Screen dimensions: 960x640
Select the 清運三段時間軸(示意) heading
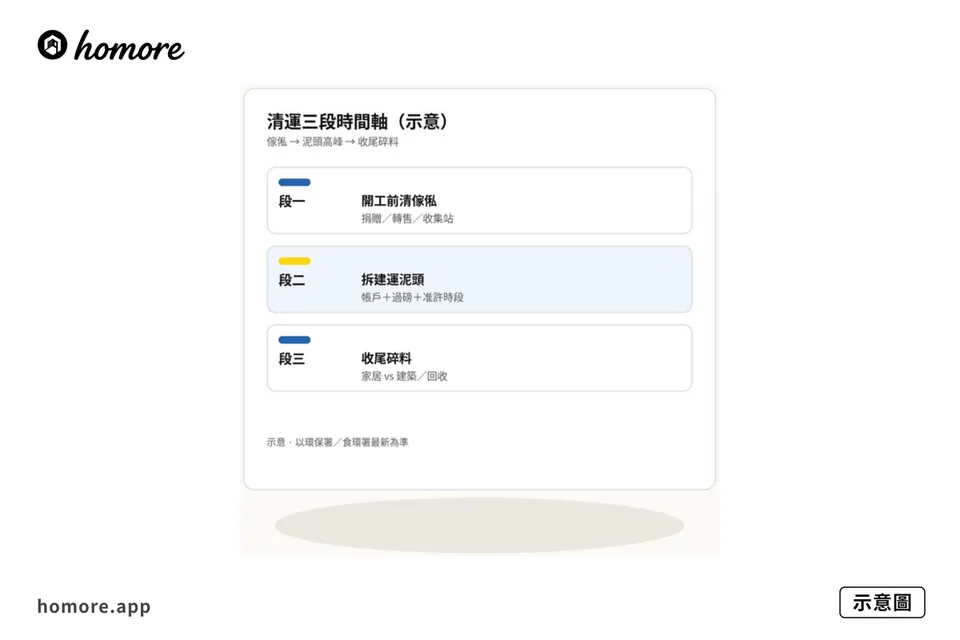click(358, 121)
